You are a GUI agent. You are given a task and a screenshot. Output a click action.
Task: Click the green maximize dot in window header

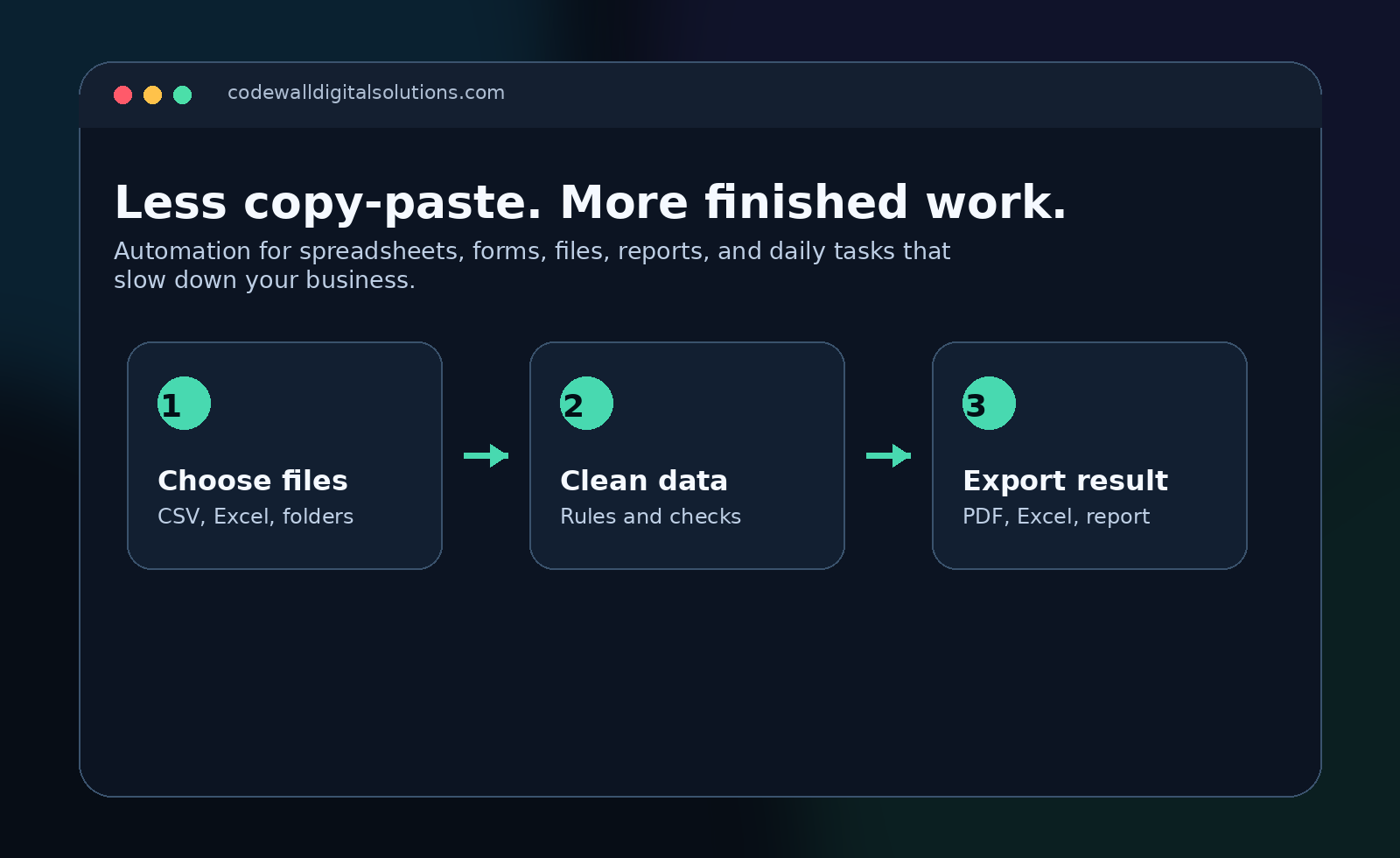183,95
